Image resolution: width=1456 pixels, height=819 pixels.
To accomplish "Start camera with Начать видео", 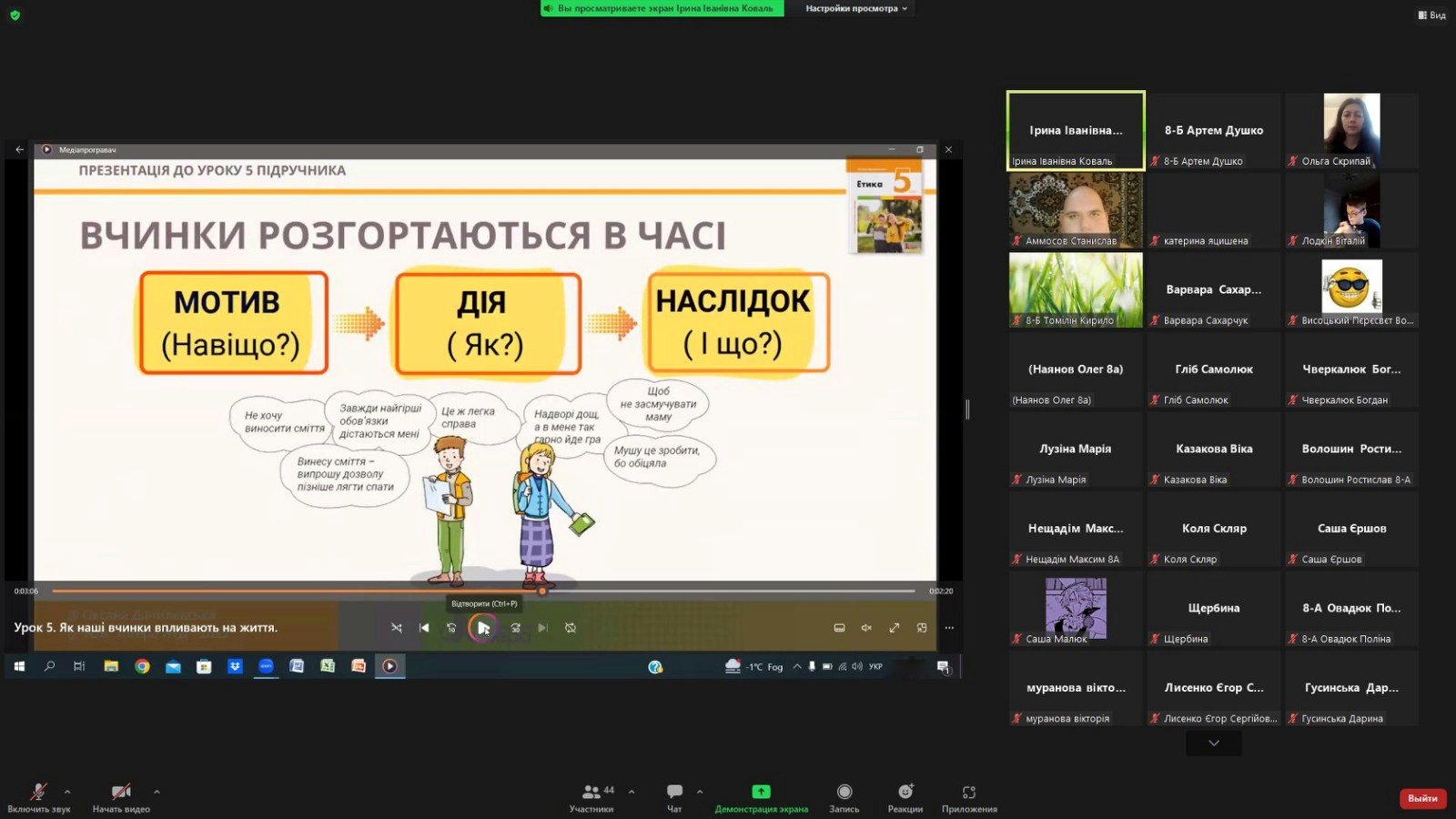I will coord(121,797).
